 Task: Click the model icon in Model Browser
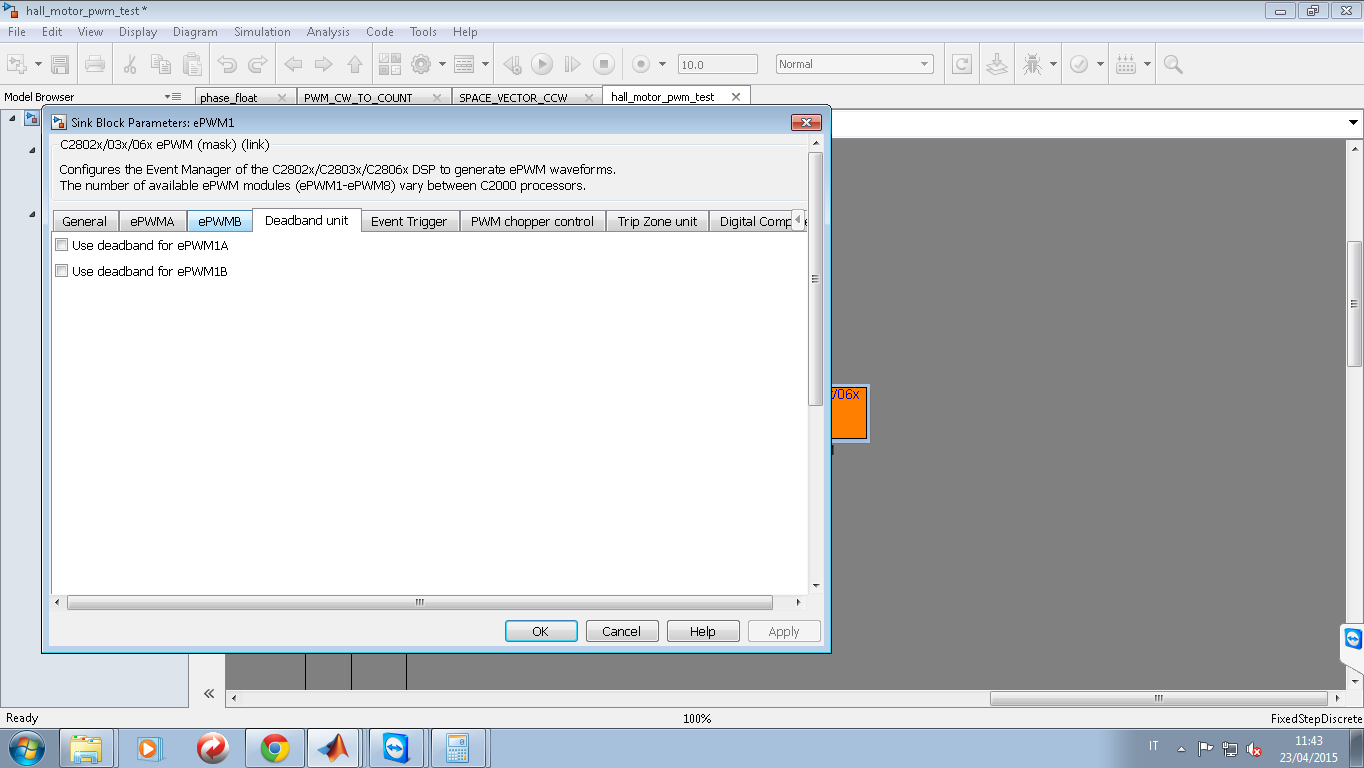[31, 119]
